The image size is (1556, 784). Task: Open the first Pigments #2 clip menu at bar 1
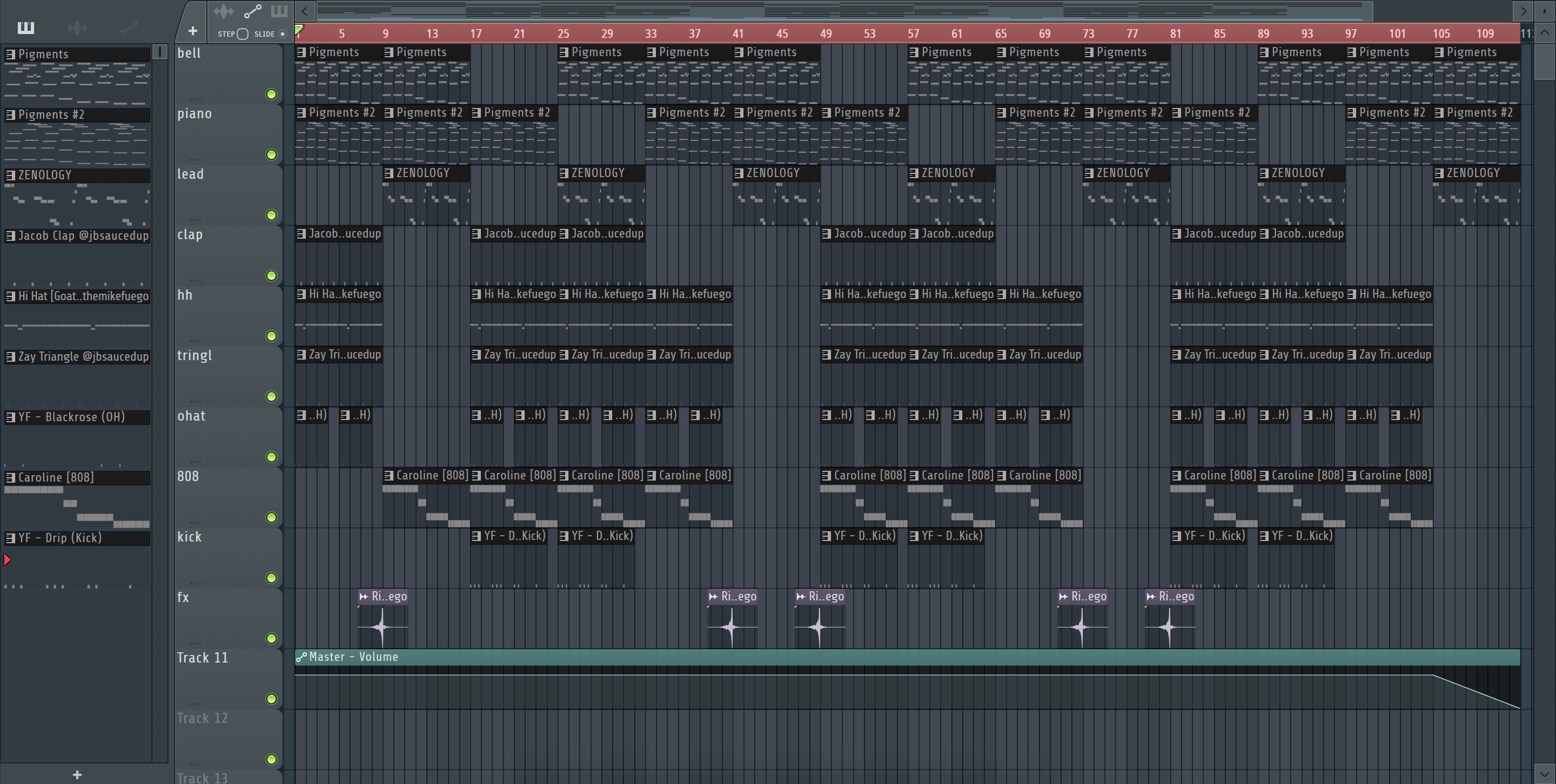[301, 113]
